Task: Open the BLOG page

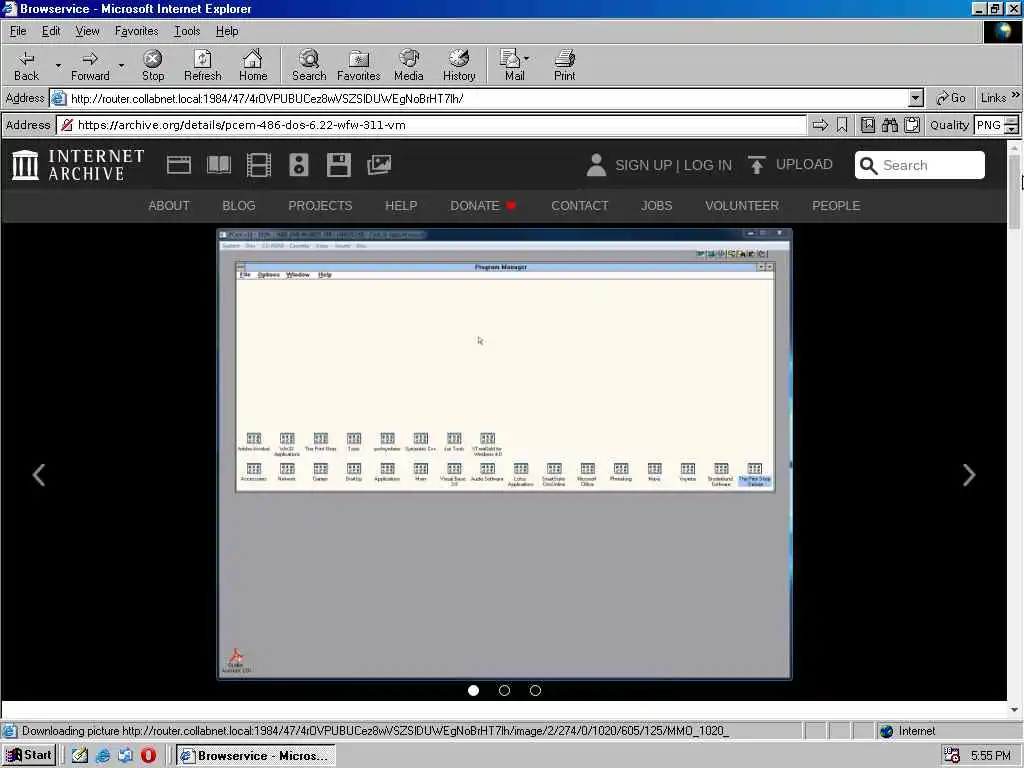Action: (239, 206)
